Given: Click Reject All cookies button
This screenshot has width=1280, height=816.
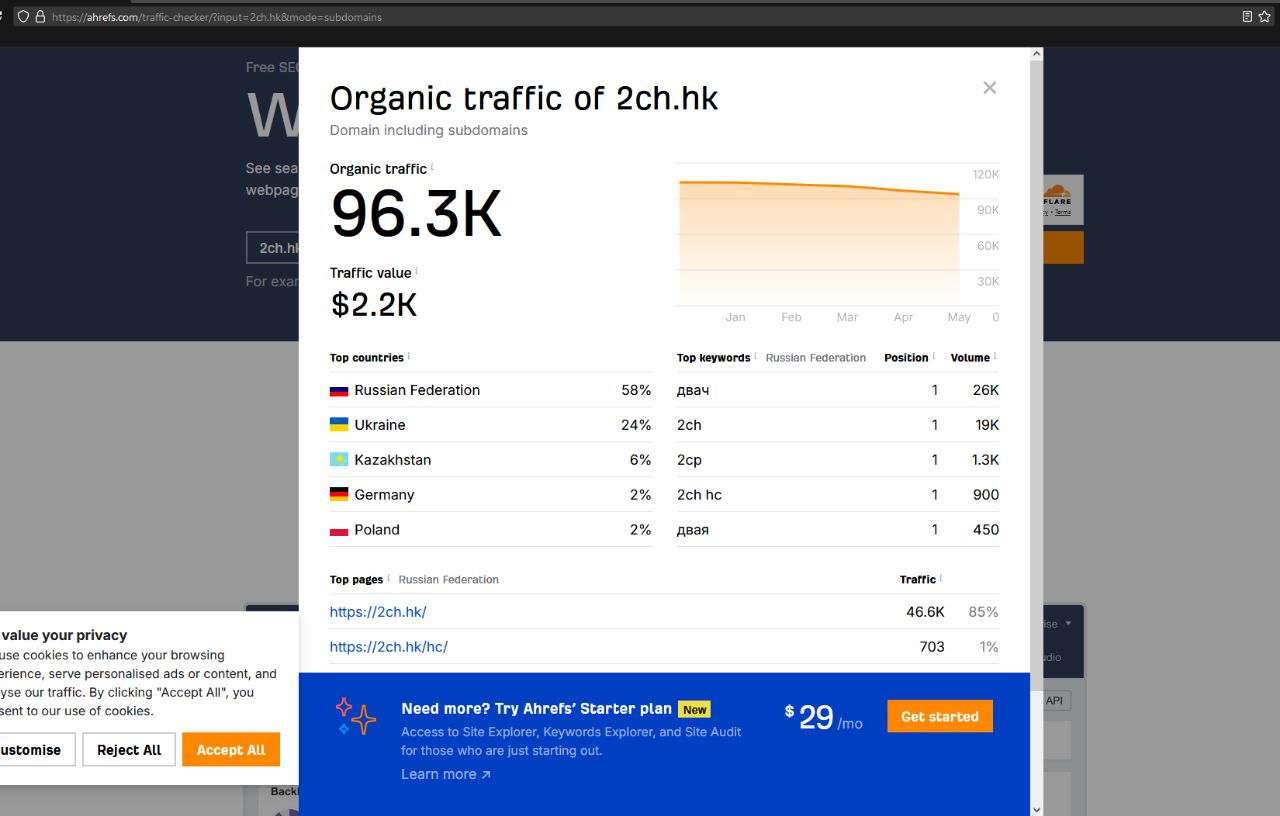Looking at the screenshot, I should 129,750.
